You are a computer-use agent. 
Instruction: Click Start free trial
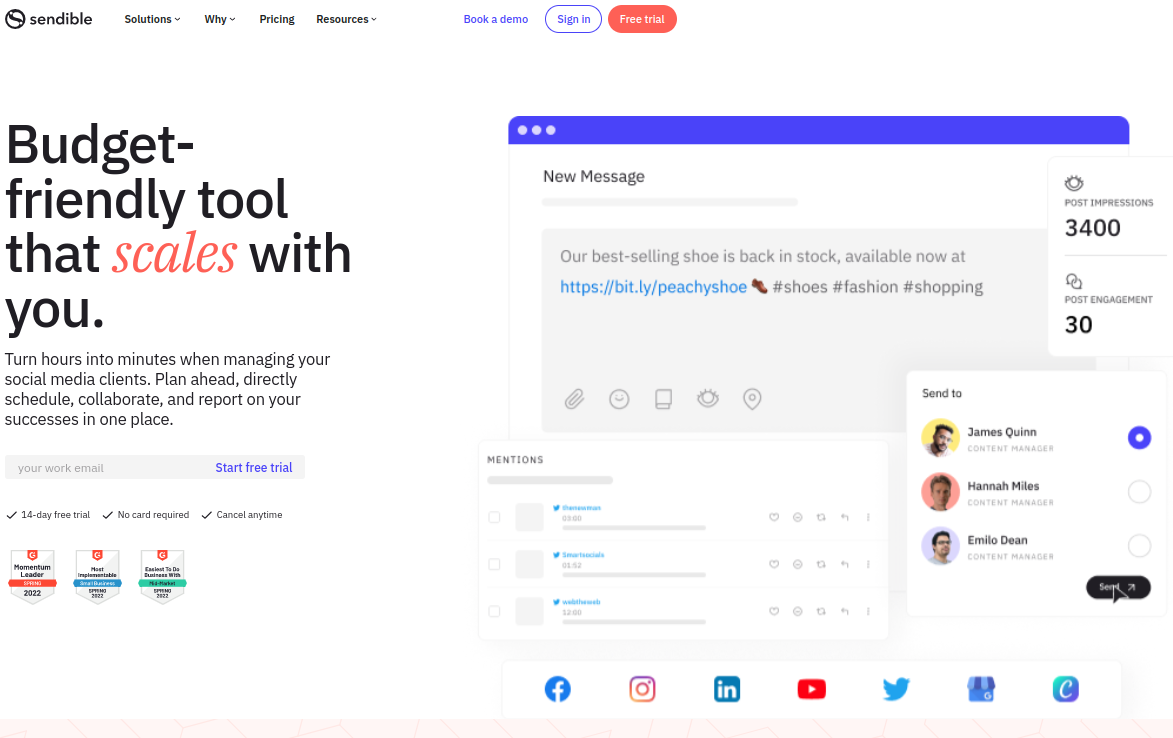253,467
